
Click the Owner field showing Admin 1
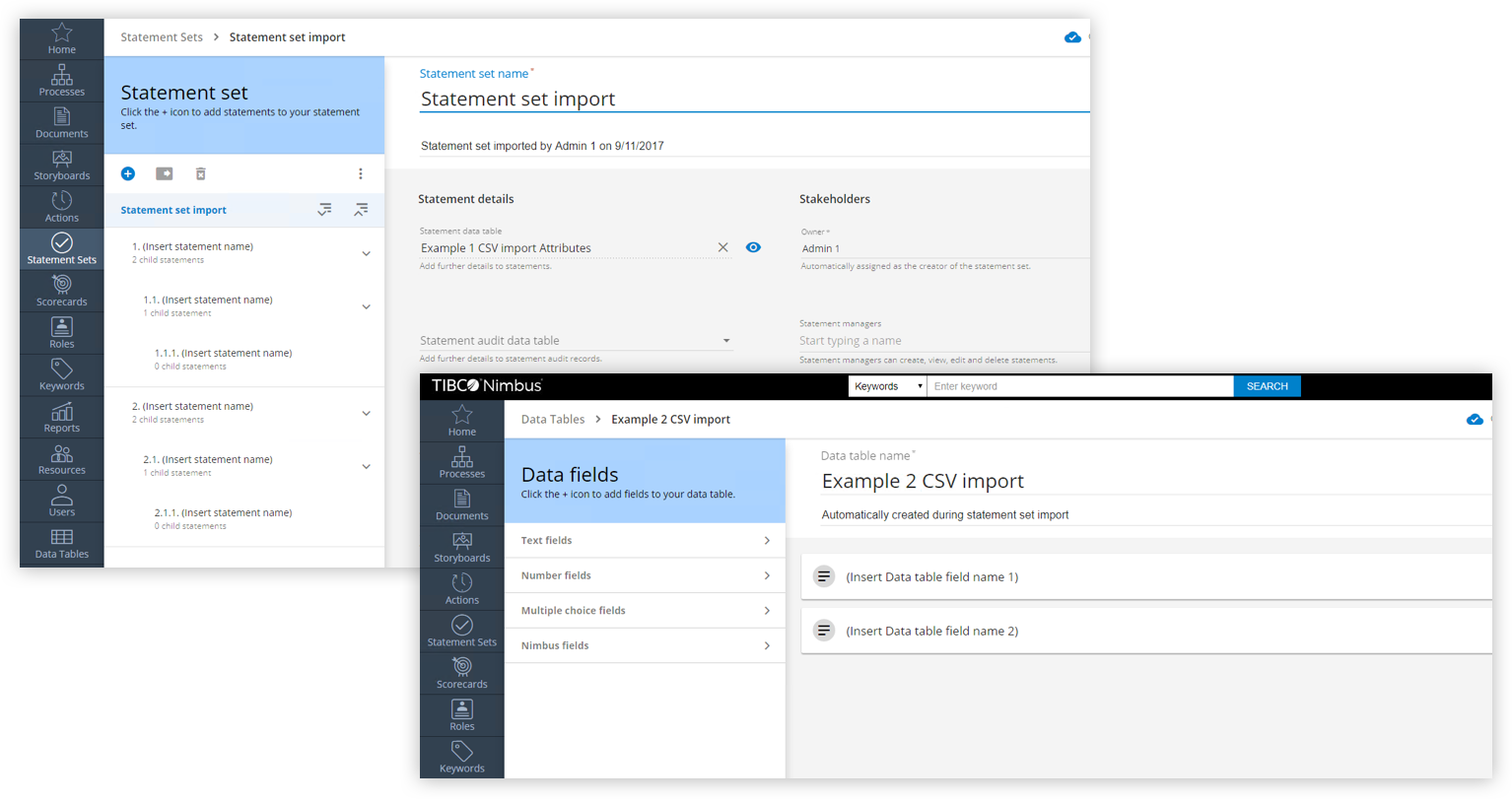944,248
